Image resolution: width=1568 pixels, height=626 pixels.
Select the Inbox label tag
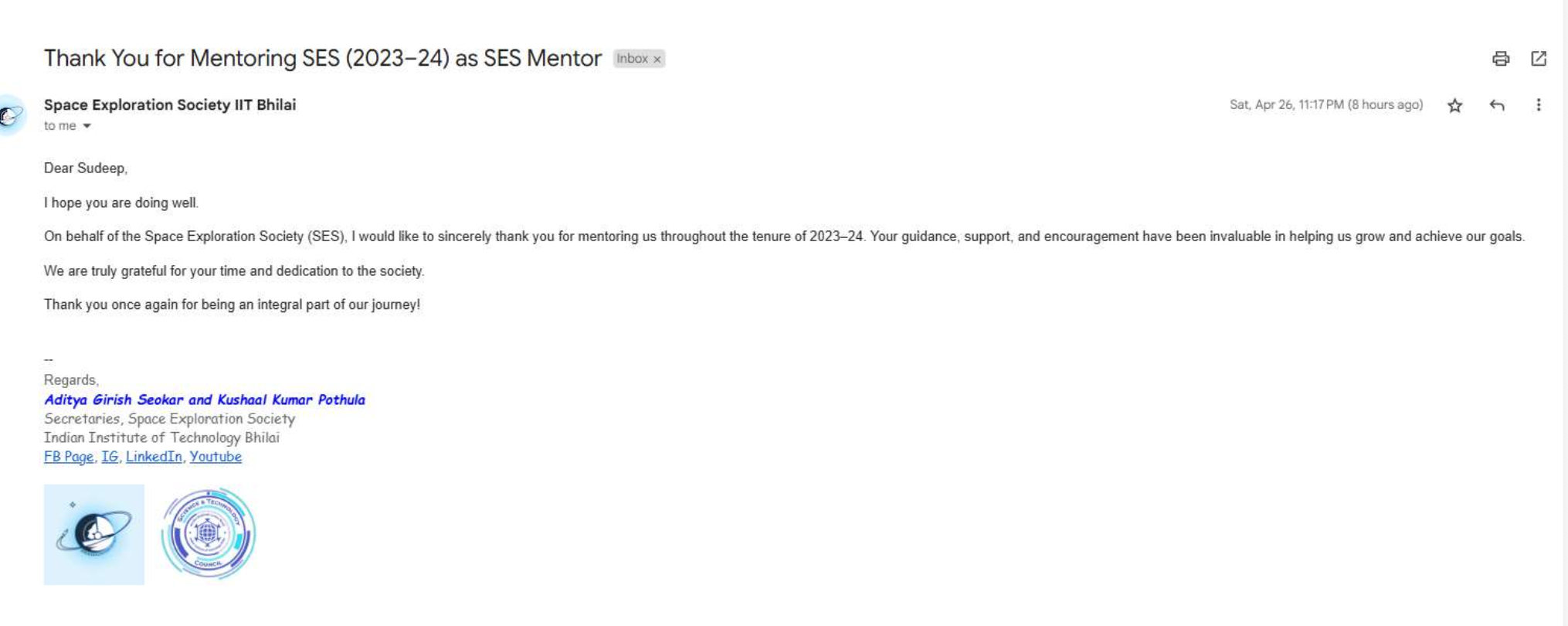pos(632,59)
